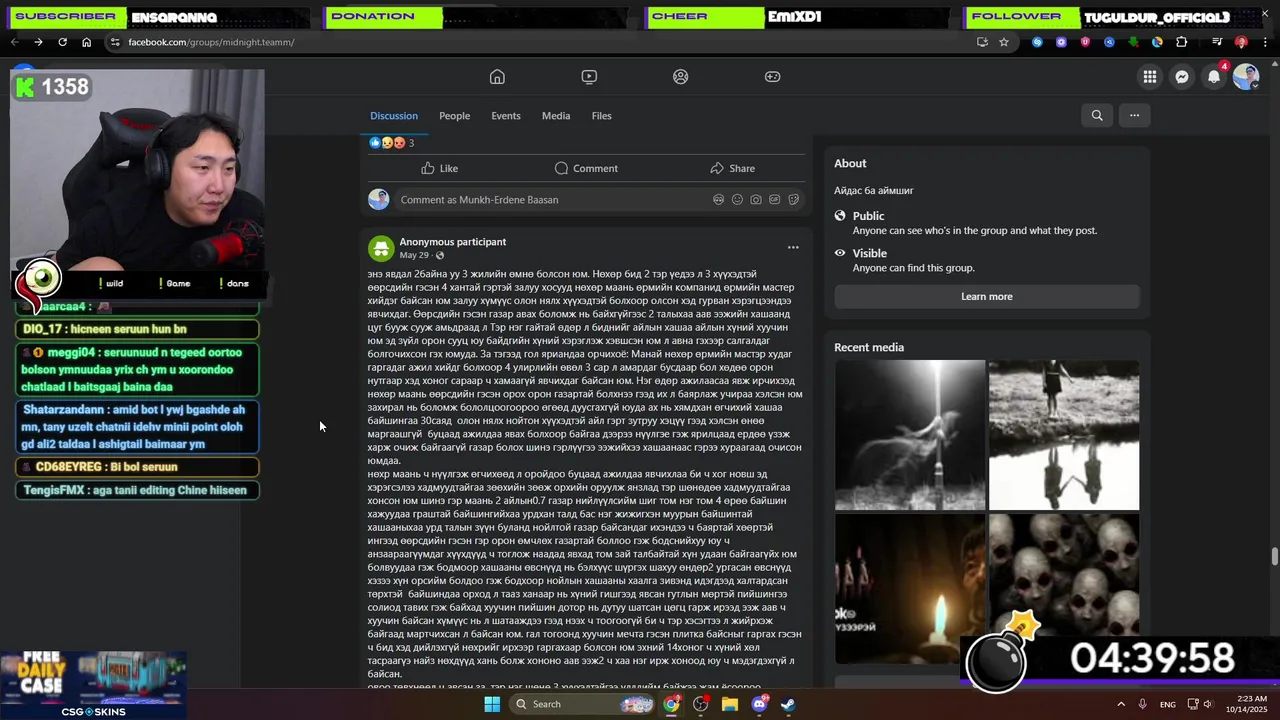Like the post
1280x720 pixels.
pos(439,168)
